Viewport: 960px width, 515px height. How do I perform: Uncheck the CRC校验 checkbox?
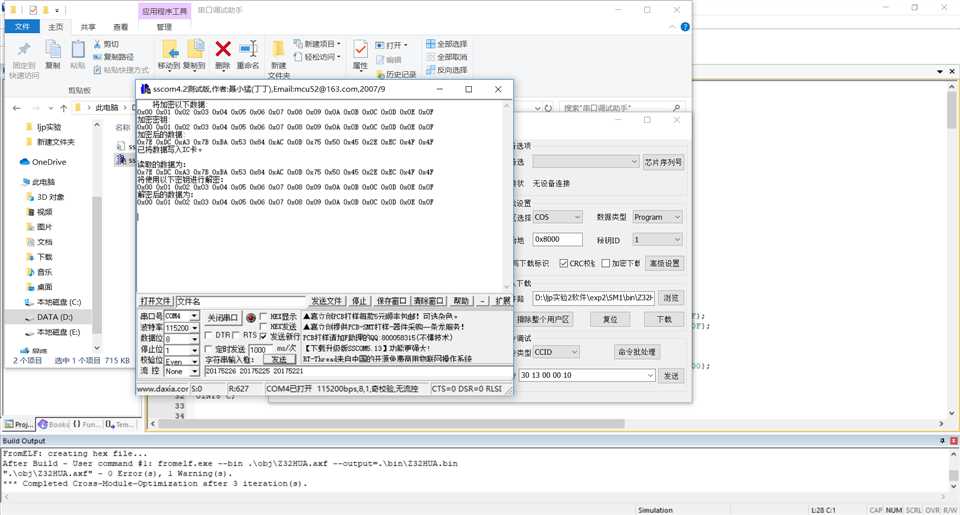[563, 263]
